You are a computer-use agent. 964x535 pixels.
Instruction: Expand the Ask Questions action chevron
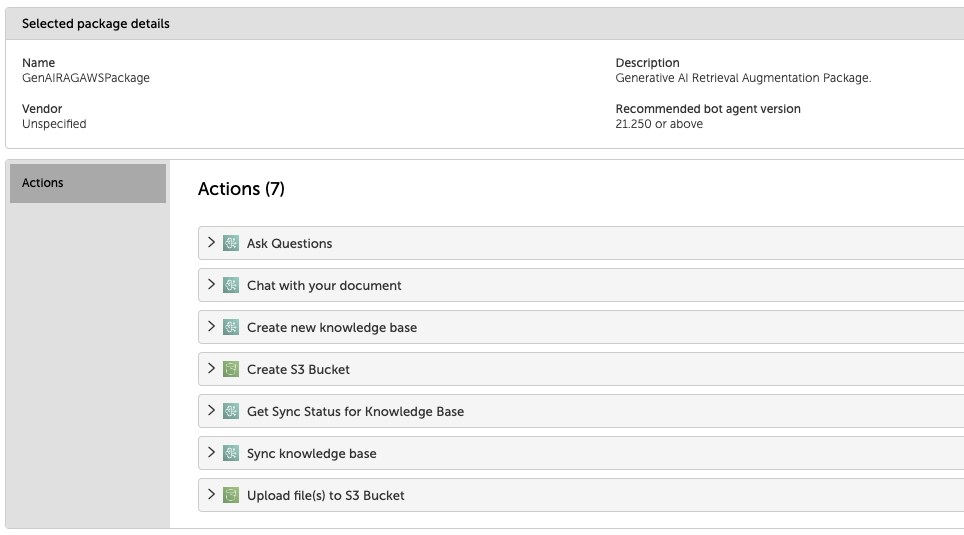pyautogui.click(x=211, y=242)
